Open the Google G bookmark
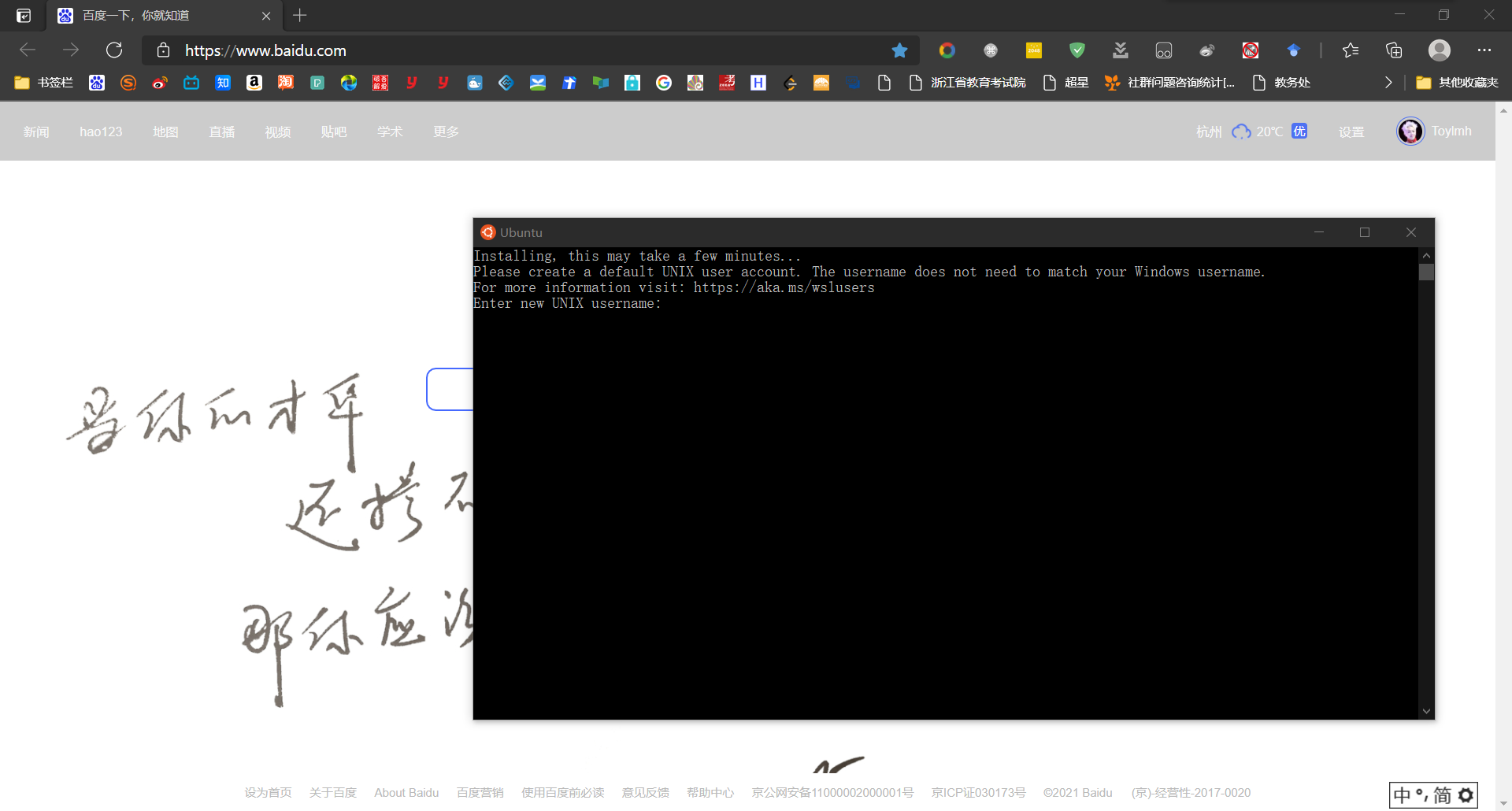This screenshot has height=811, width=1512. click(664, 83)
